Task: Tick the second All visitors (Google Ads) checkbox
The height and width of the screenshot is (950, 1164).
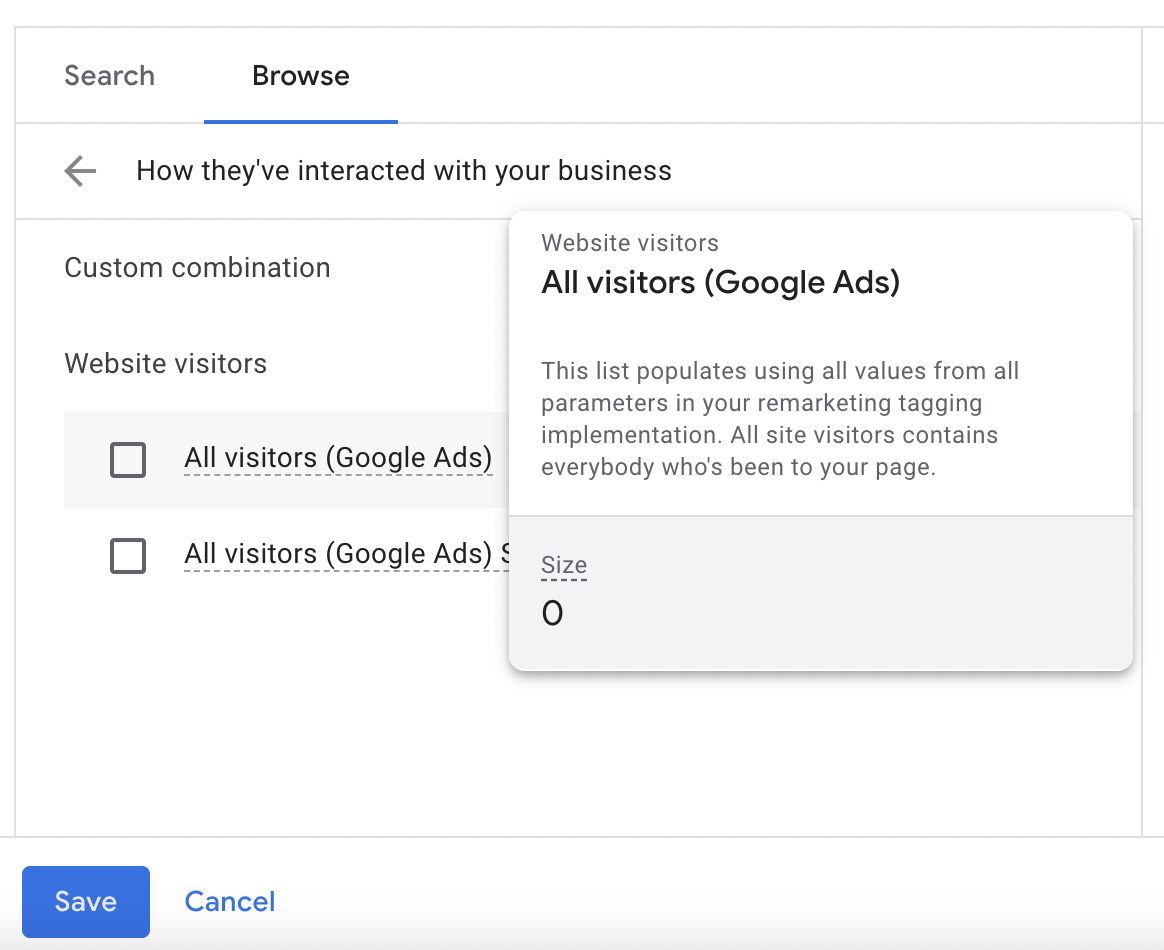Action: tap(128, 556)
